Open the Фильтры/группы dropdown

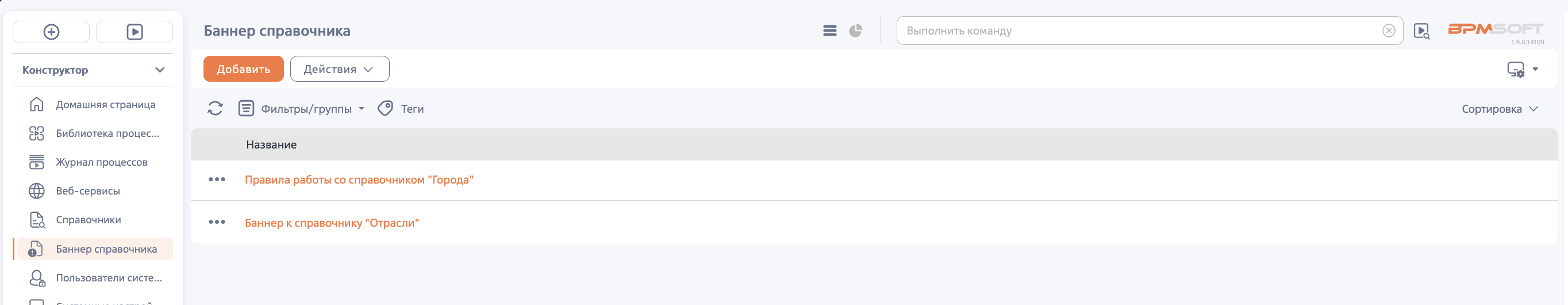coord(301,109)
